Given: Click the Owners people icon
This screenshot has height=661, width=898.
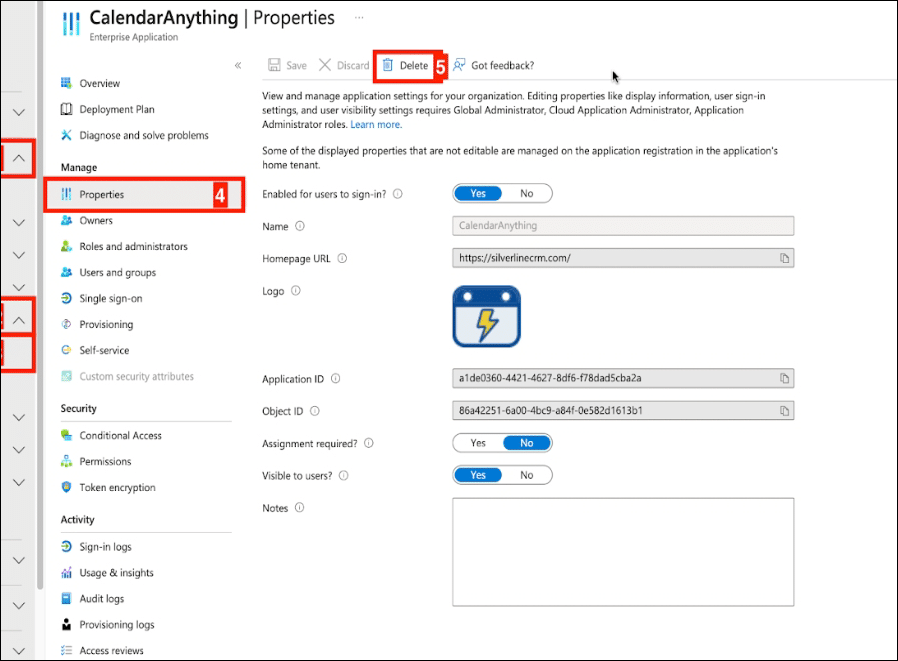Looking at the screenshot, I should pyautogui.click(x=66, y=221).
